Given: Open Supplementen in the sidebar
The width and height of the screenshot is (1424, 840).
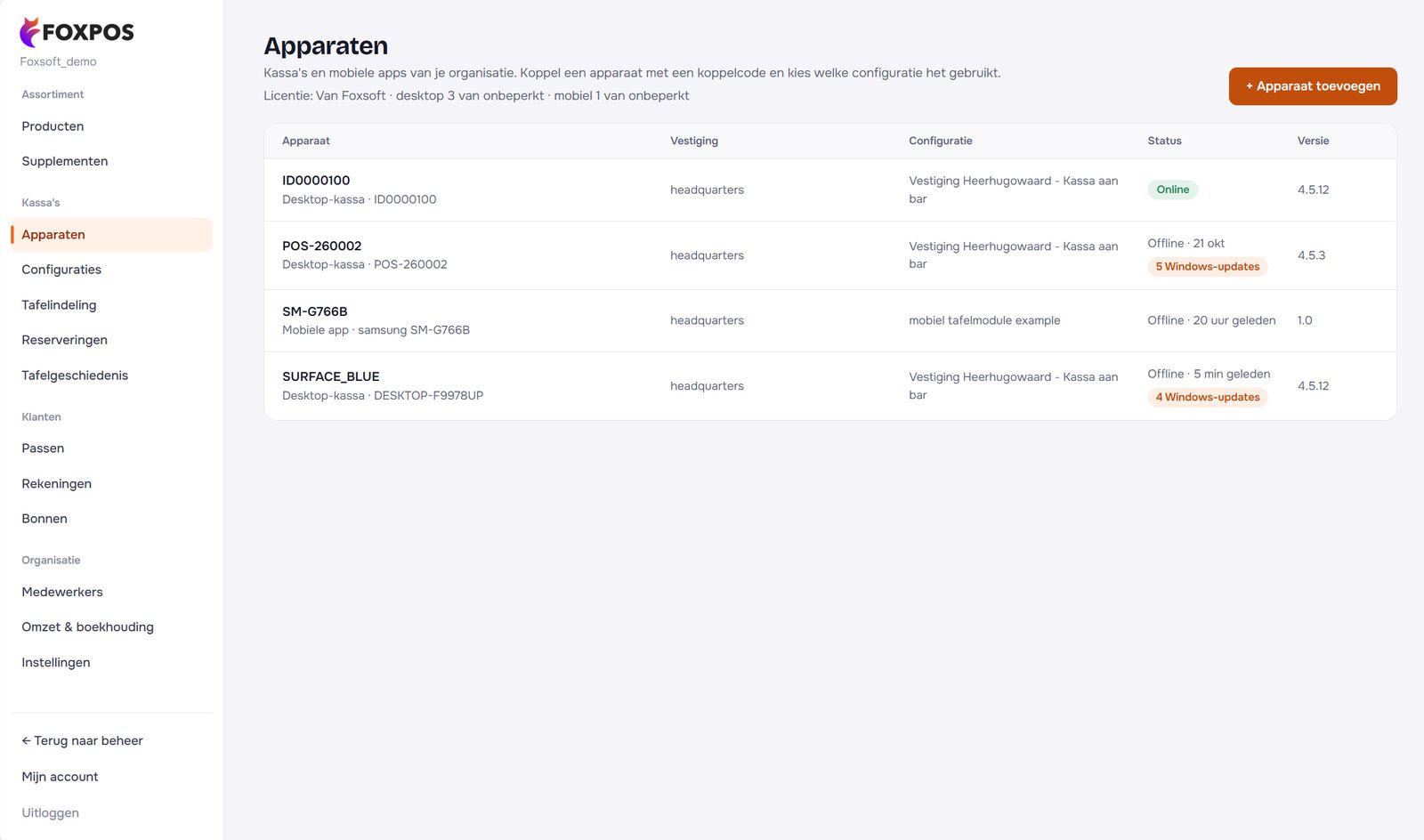Looking at the screenshot, I should click(x=65, y=161).
